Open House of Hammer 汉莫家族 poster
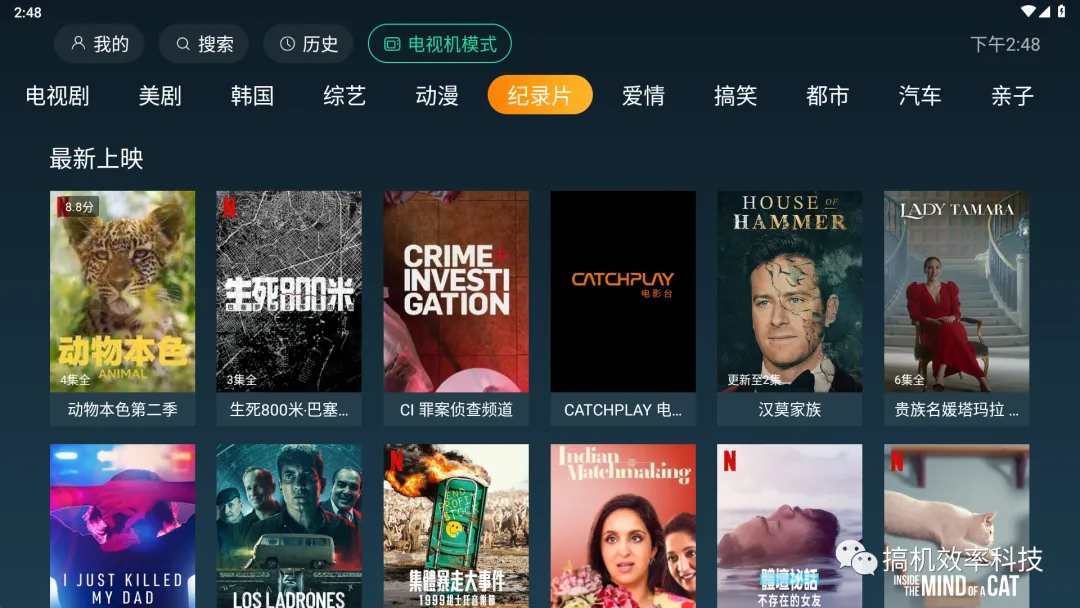The height and width of the screenshot is (608, 1080). [x=790, y=308]
